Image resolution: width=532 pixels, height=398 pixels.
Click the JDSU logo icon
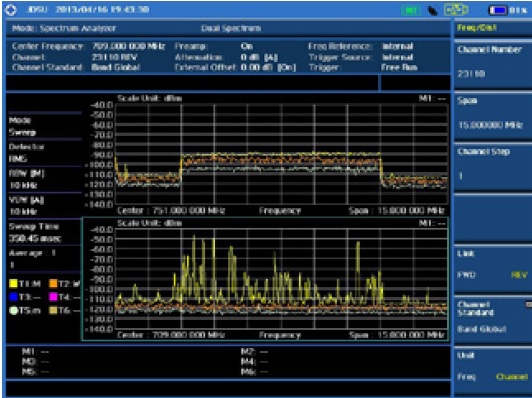11,10
